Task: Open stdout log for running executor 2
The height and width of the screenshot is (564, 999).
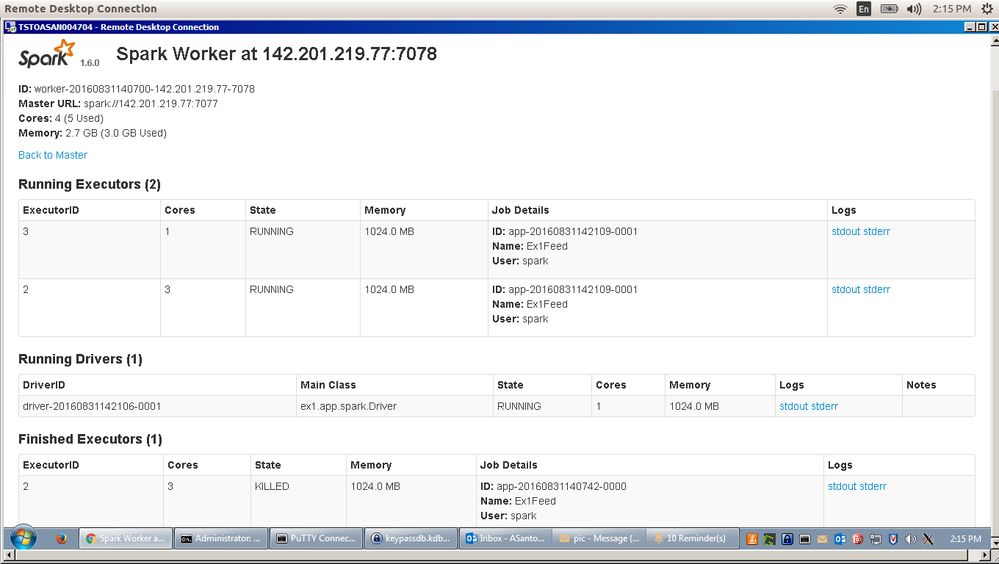Action: click(846, 289)
